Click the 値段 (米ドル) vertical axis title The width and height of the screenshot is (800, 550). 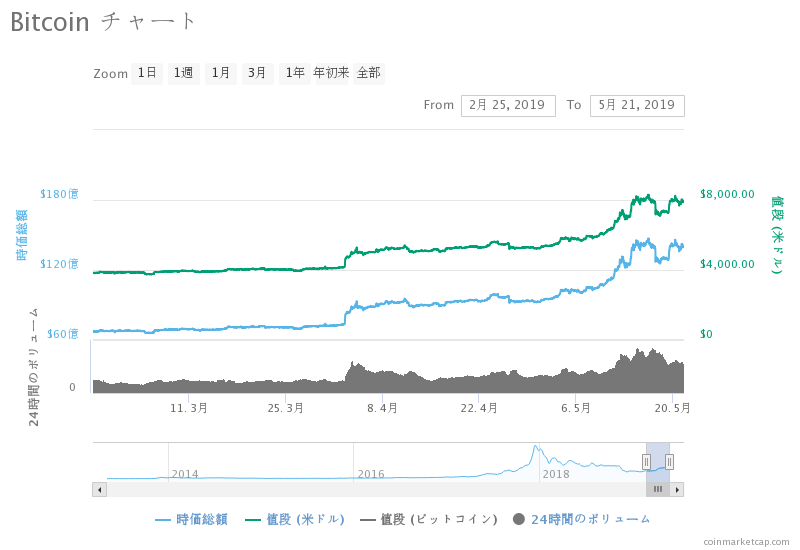[x=777, y=235]
